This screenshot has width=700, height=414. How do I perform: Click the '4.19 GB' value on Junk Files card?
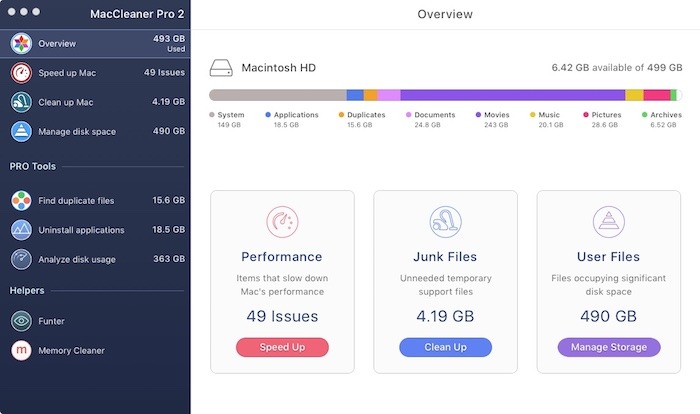click(x=445, y=316)
